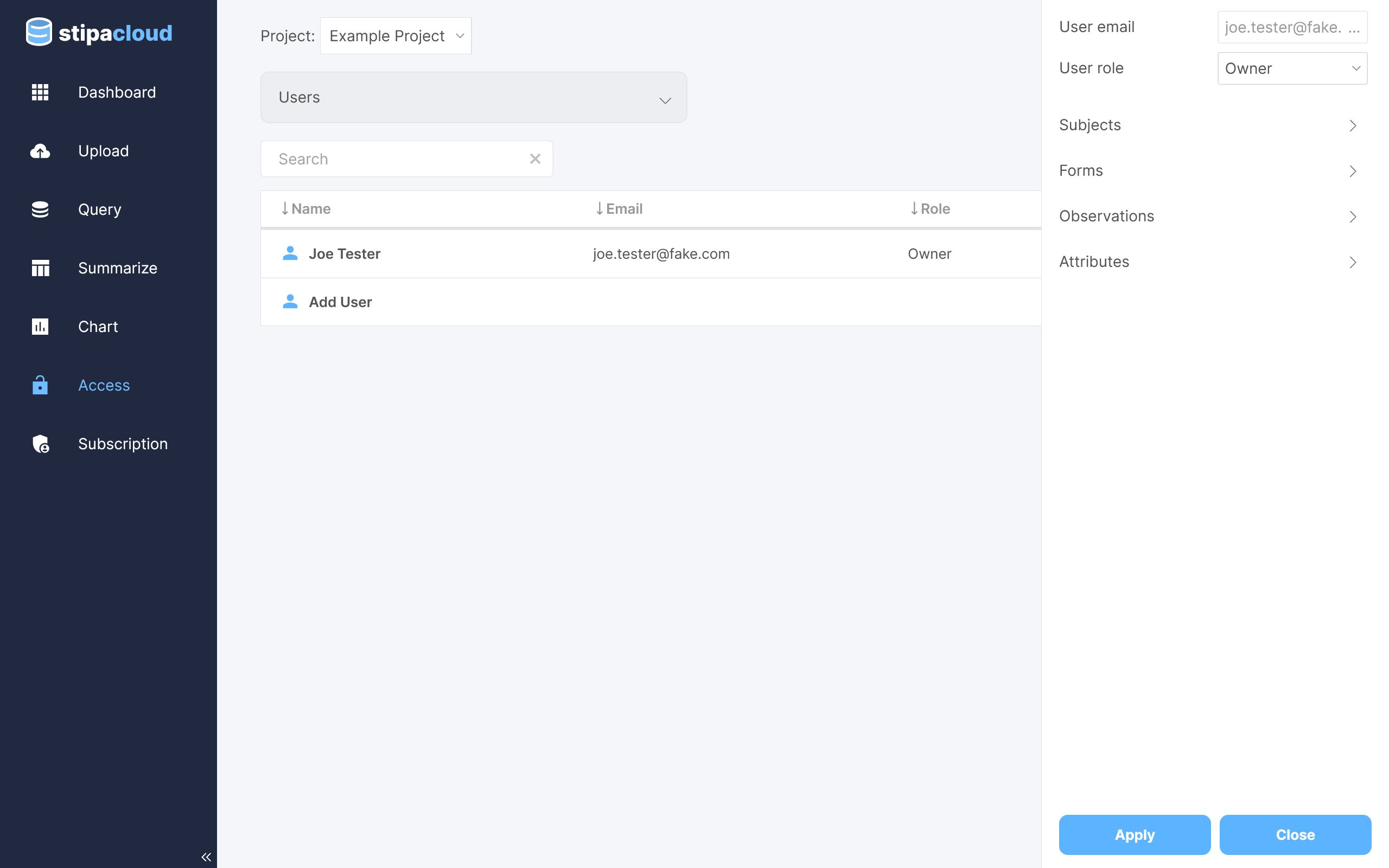Sort the table by Email column
The image size is (1389, 868).
pyautogui.click(x=619, y=209)
